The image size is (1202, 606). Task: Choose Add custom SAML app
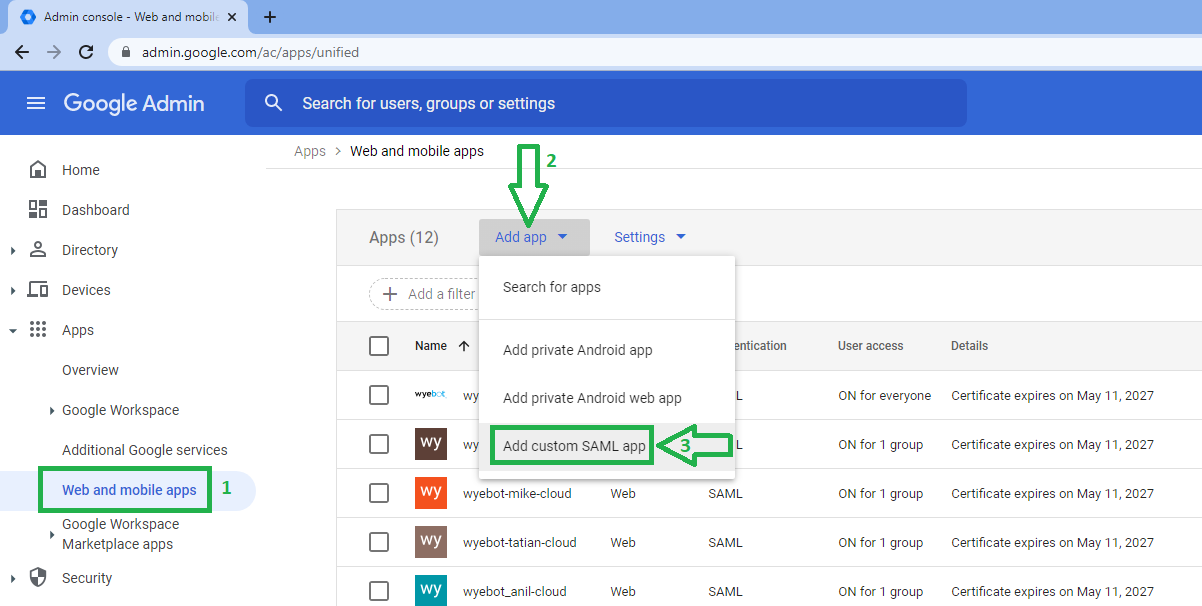point(607,446)
